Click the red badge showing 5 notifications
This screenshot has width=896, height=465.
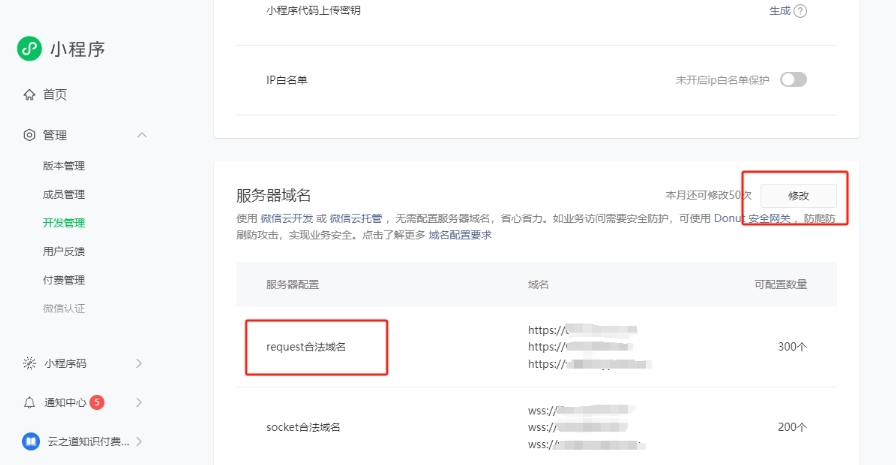(x=97, y=402)
